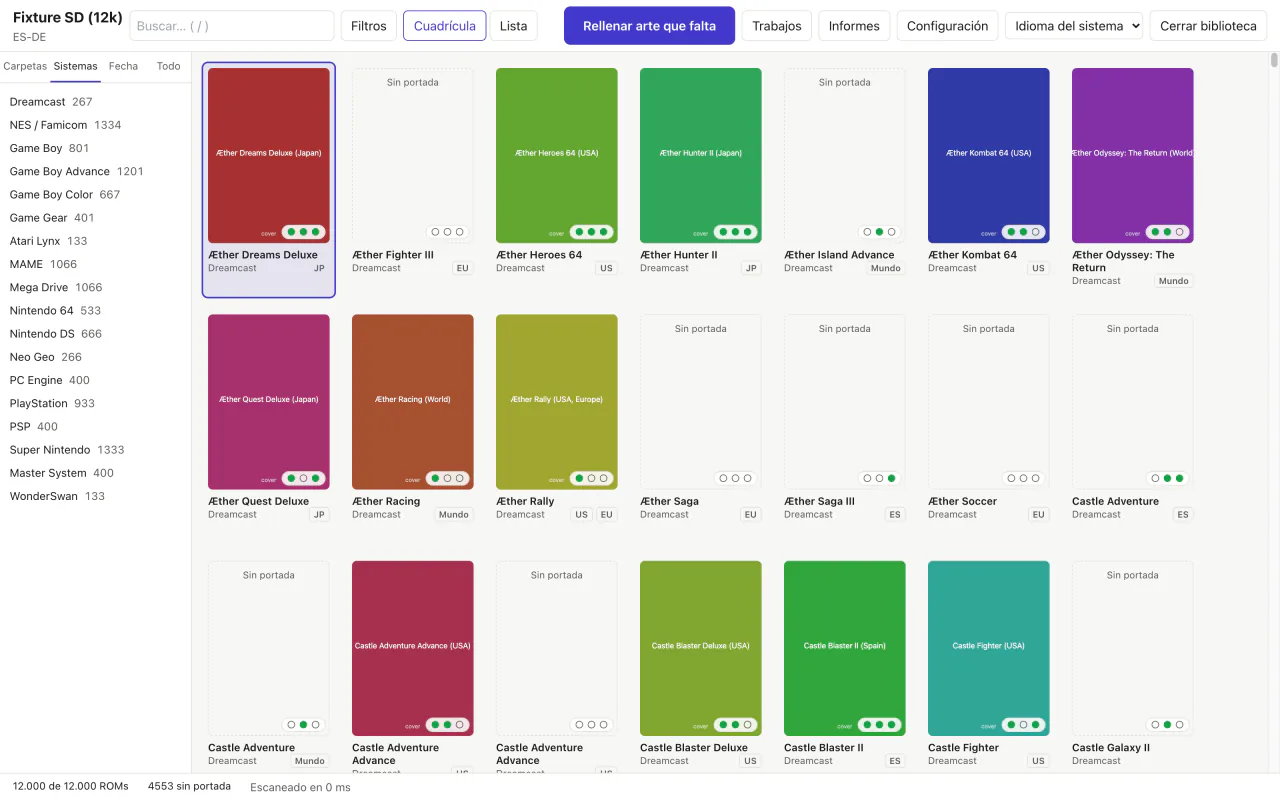Screen dimensions: 1280x800
Task: Click the Æther Rally cover
Action: click(x=557, y=402)
